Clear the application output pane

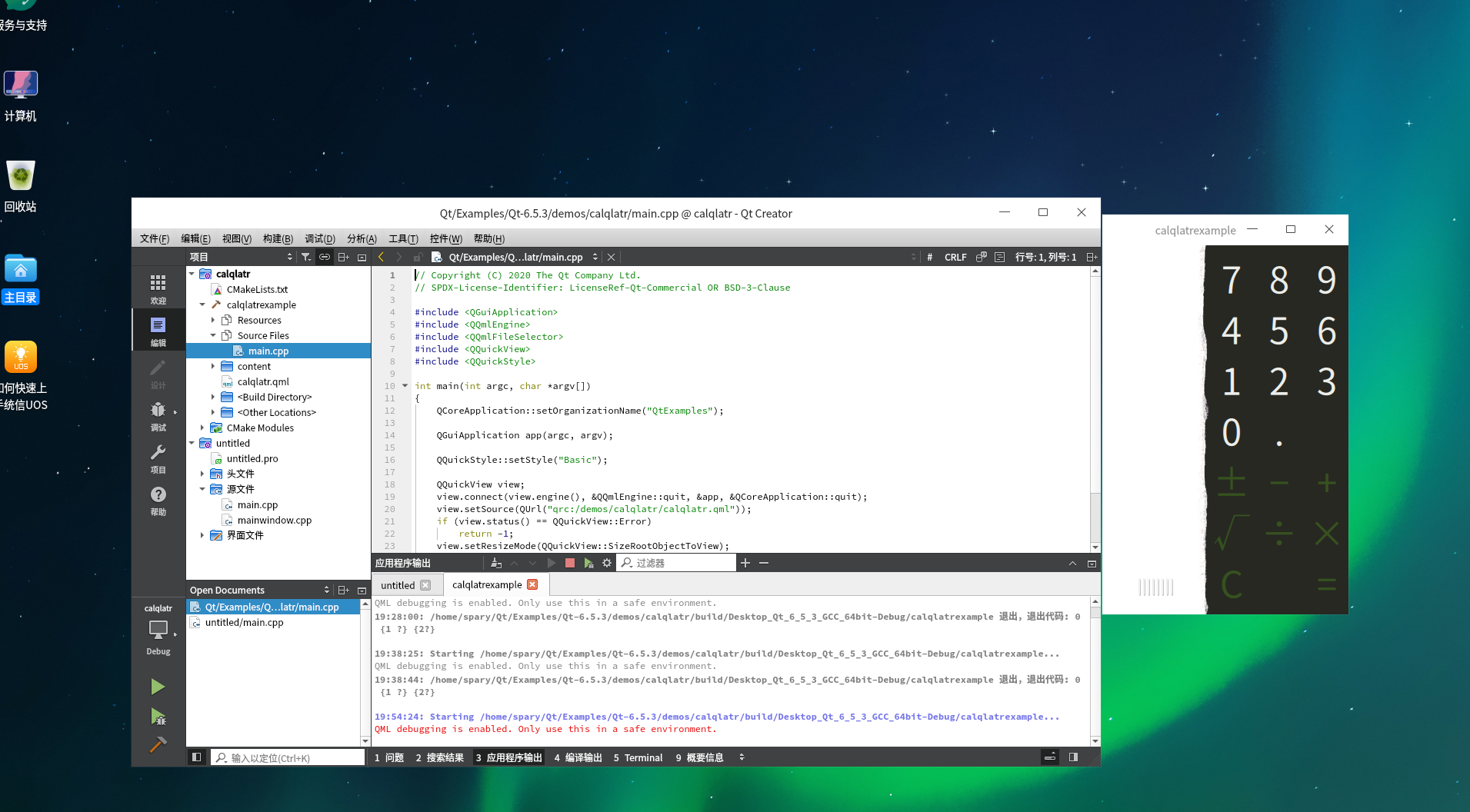tap(496, 563)
